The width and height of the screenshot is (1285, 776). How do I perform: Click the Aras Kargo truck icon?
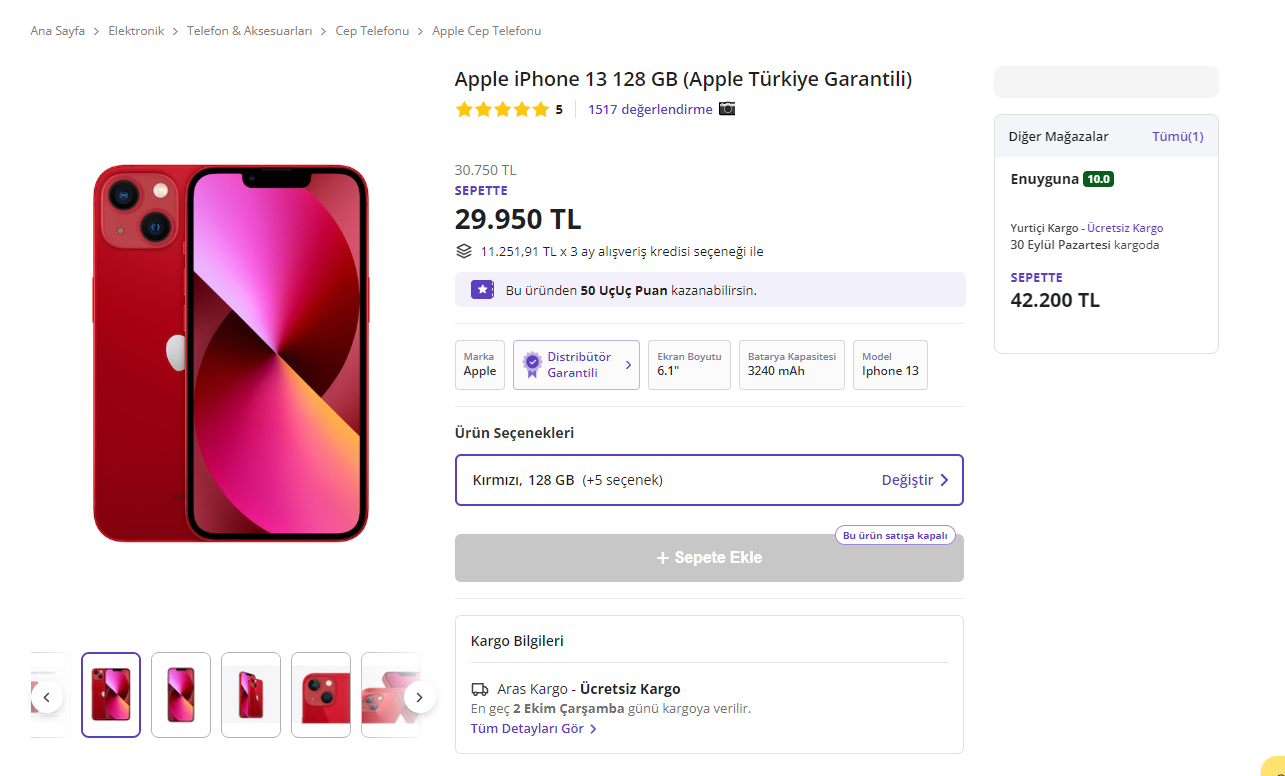(x=480, y=689)
